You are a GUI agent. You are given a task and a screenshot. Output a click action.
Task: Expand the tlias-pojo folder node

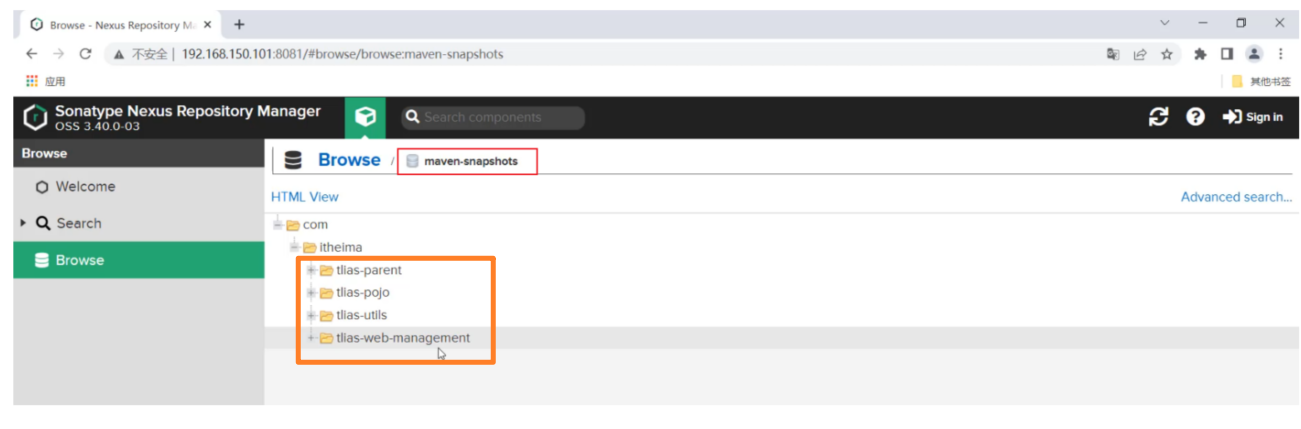point(311,293)
